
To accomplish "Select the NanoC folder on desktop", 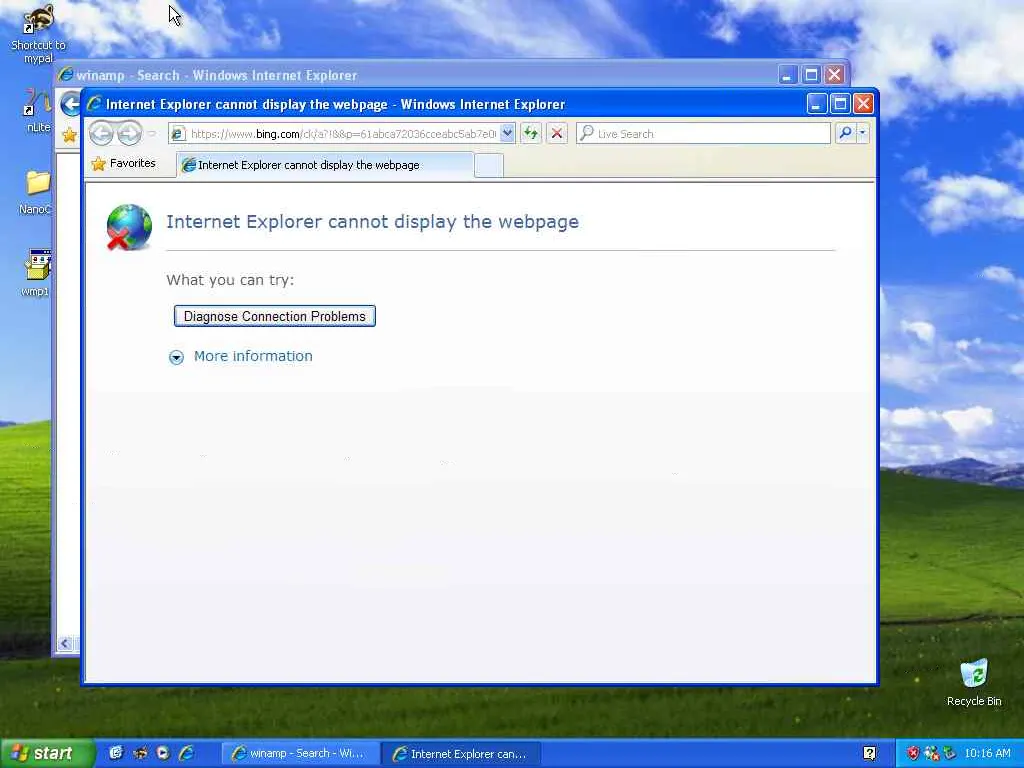I will click(35, 192).
